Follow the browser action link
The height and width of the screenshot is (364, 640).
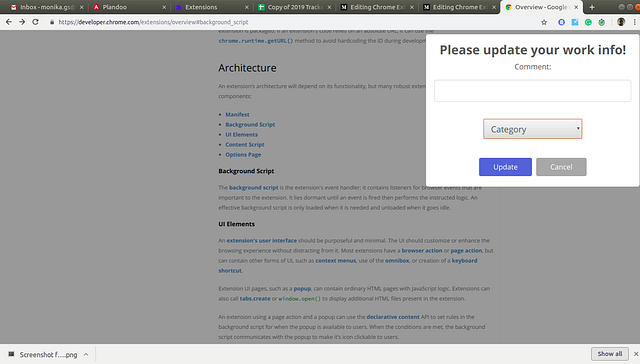tap(422, 251)
